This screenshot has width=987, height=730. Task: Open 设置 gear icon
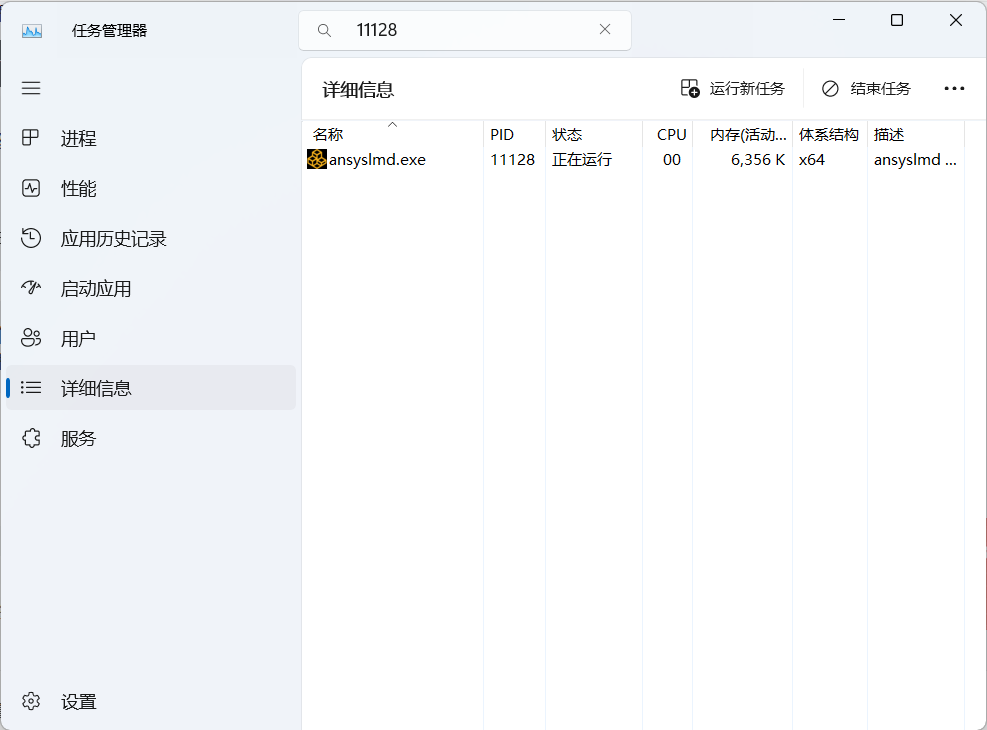pos(31,701)
